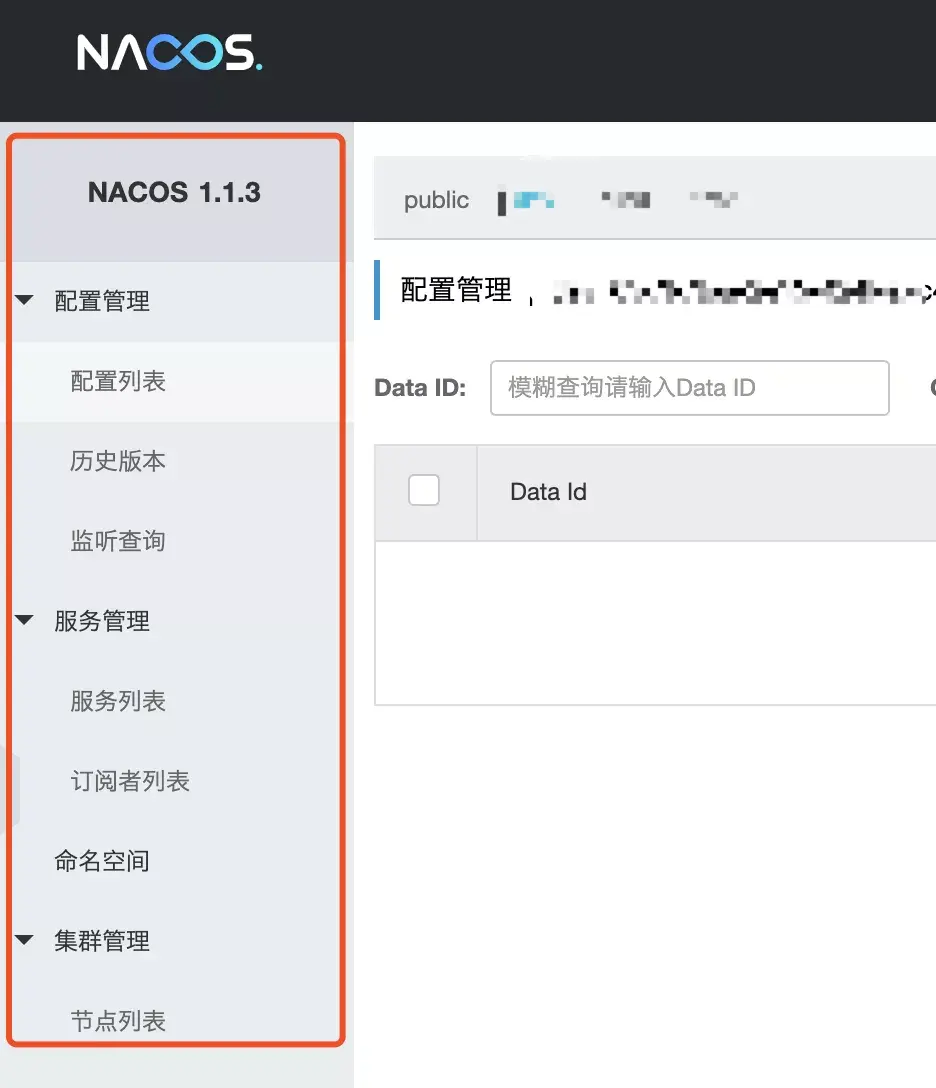The image size is (936, 1088).
Task: Collapse the 配置管理 menu arrow
Action: 24,300
